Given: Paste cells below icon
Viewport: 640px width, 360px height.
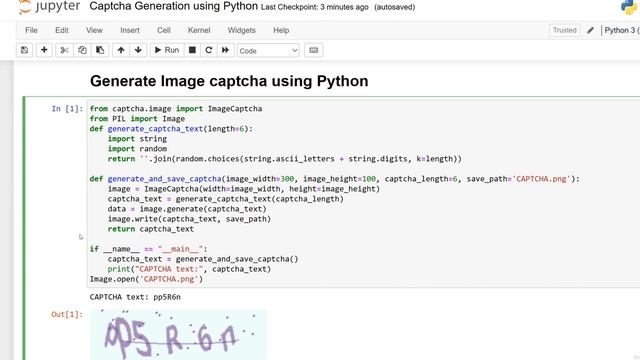Looking at the screenshot, I should [100, 50].
